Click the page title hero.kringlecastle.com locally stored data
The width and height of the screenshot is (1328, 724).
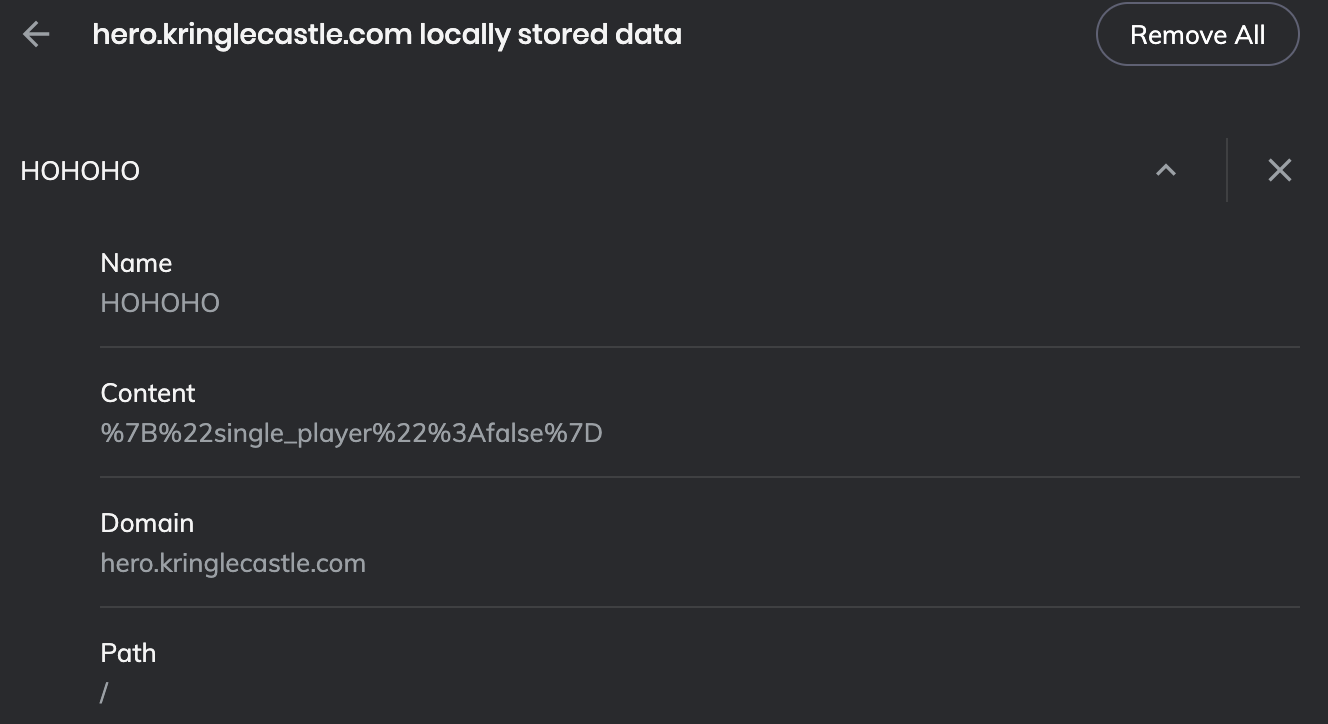[387, 35]
